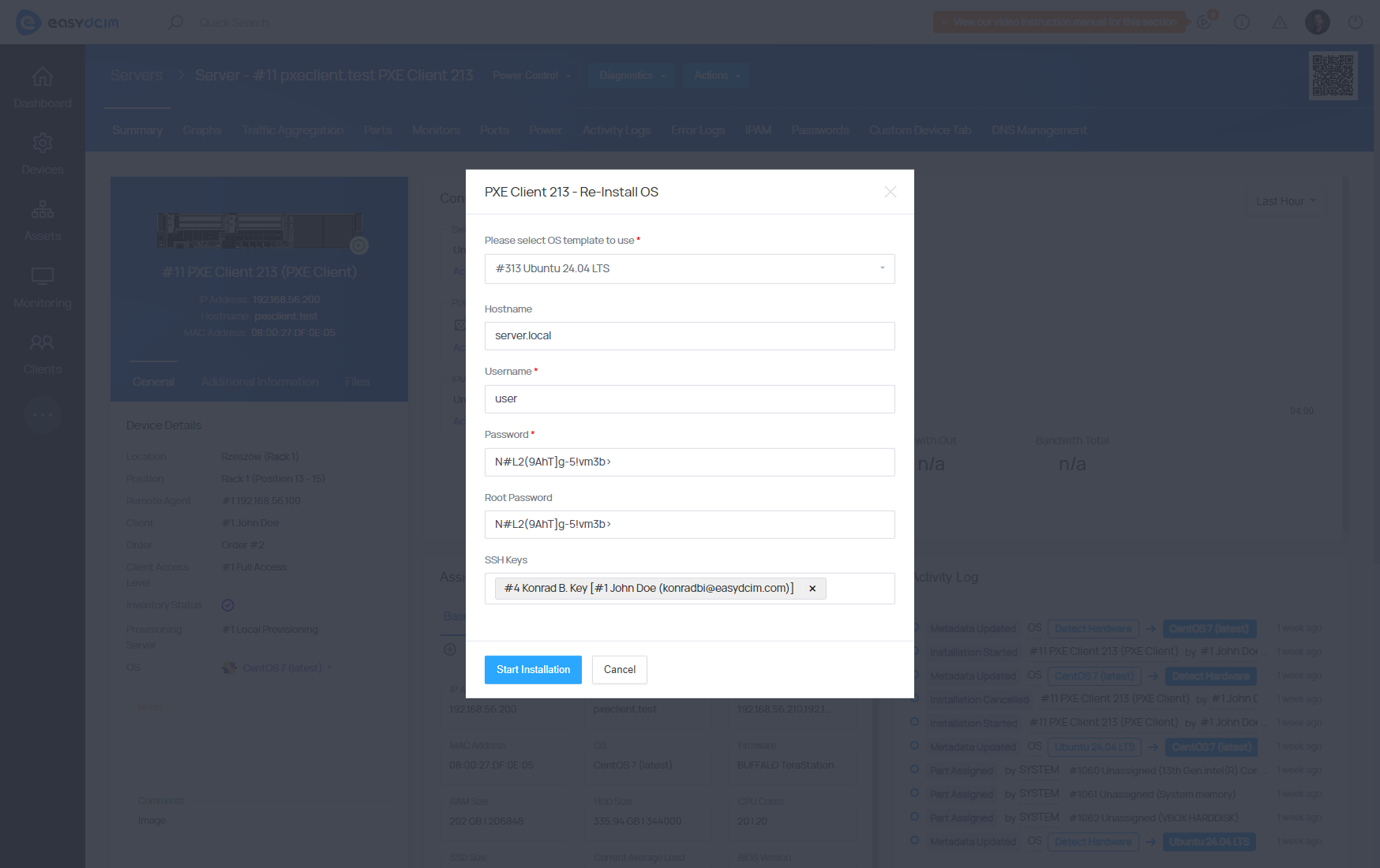The height and width of the screenshot is (868, 1380).
Task: Click the EasyDCIM logo
Action: pyautogui.click(x=67, y=22)
